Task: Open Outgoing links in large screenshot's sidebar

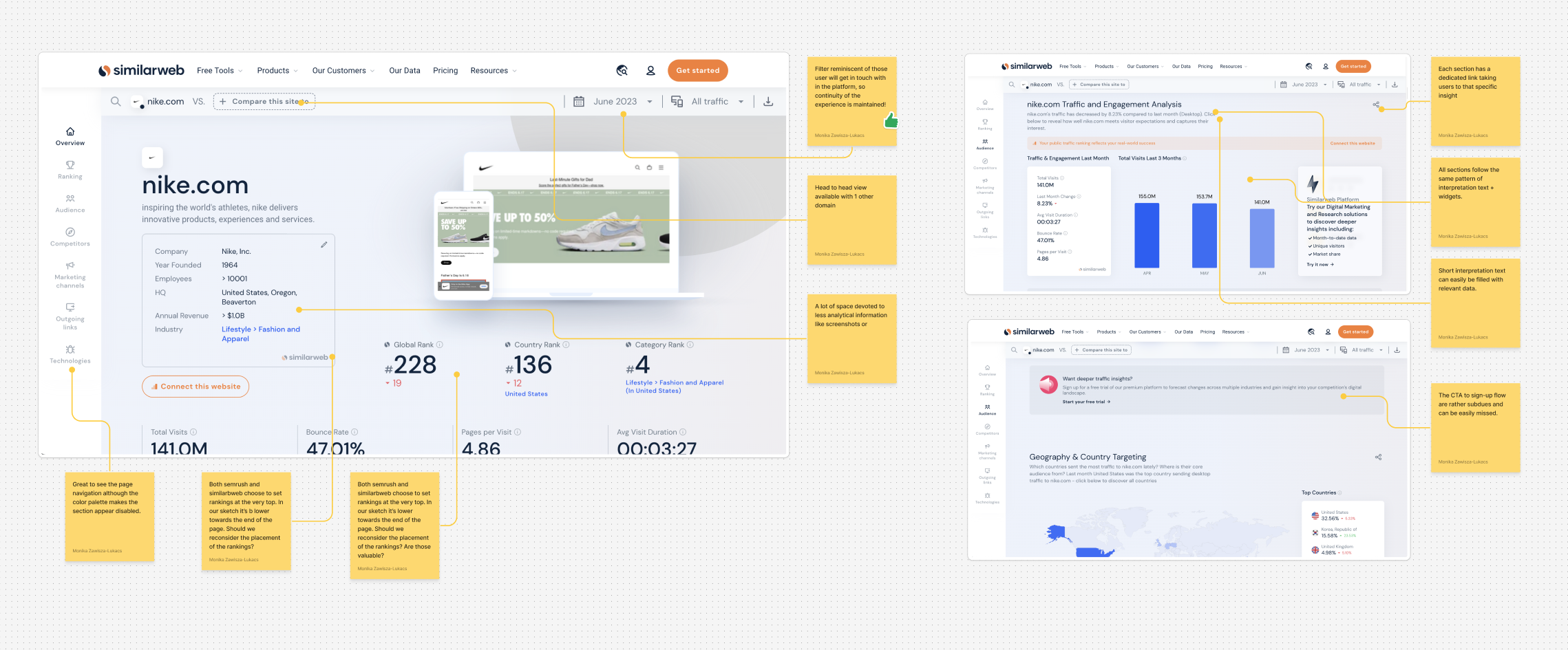Action: 70,317
